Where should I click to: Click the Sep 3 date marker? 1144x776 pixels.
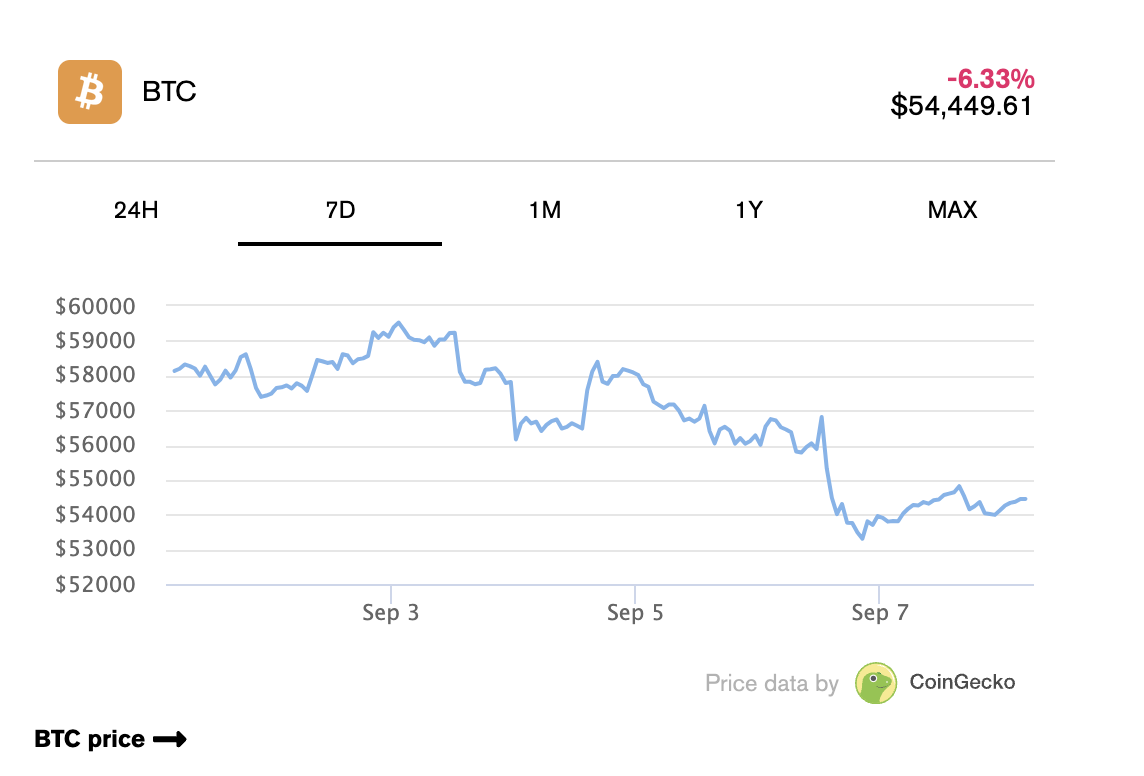[390, 613]
